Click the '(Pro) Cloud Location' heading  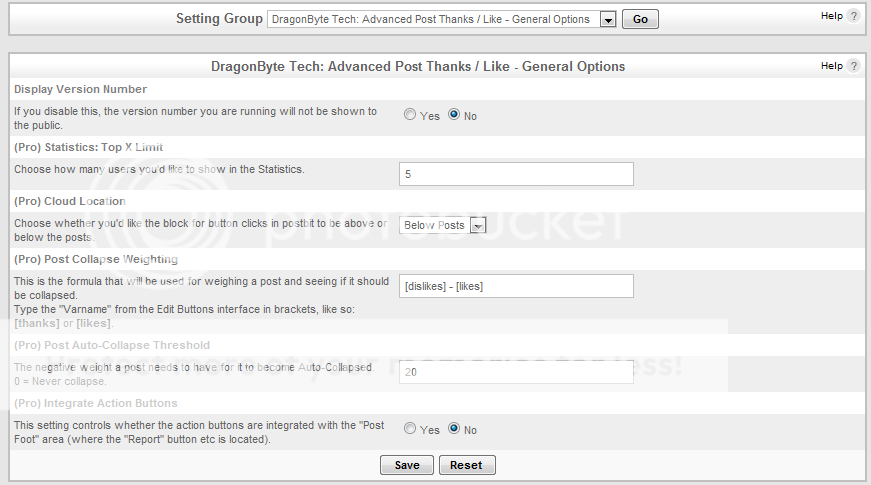(x=69, y=201)
